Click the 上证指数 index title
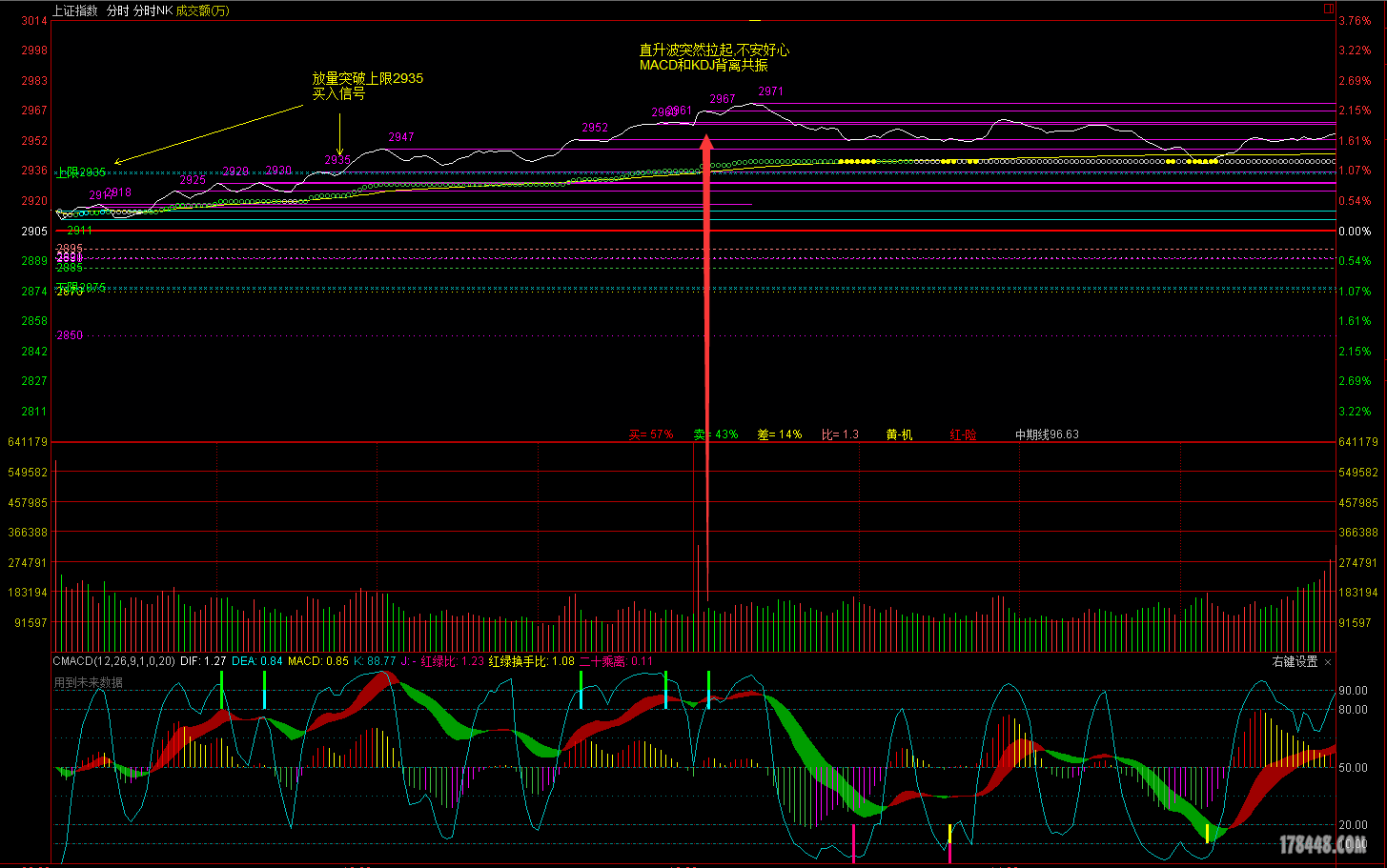This screenshot has height=868, width=1387. point(75,10)
